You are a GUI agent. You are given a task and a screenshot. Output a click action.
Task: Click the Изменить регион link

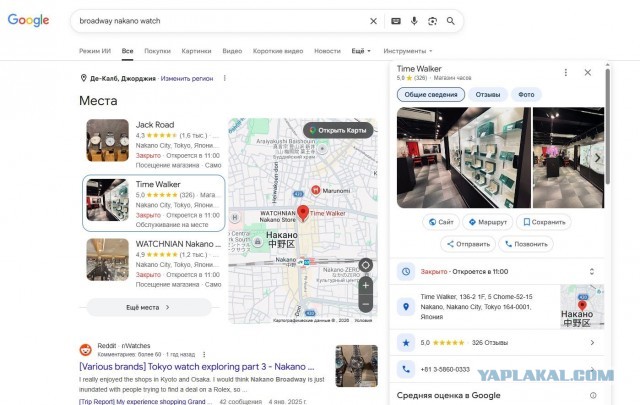tap(187, 78)
